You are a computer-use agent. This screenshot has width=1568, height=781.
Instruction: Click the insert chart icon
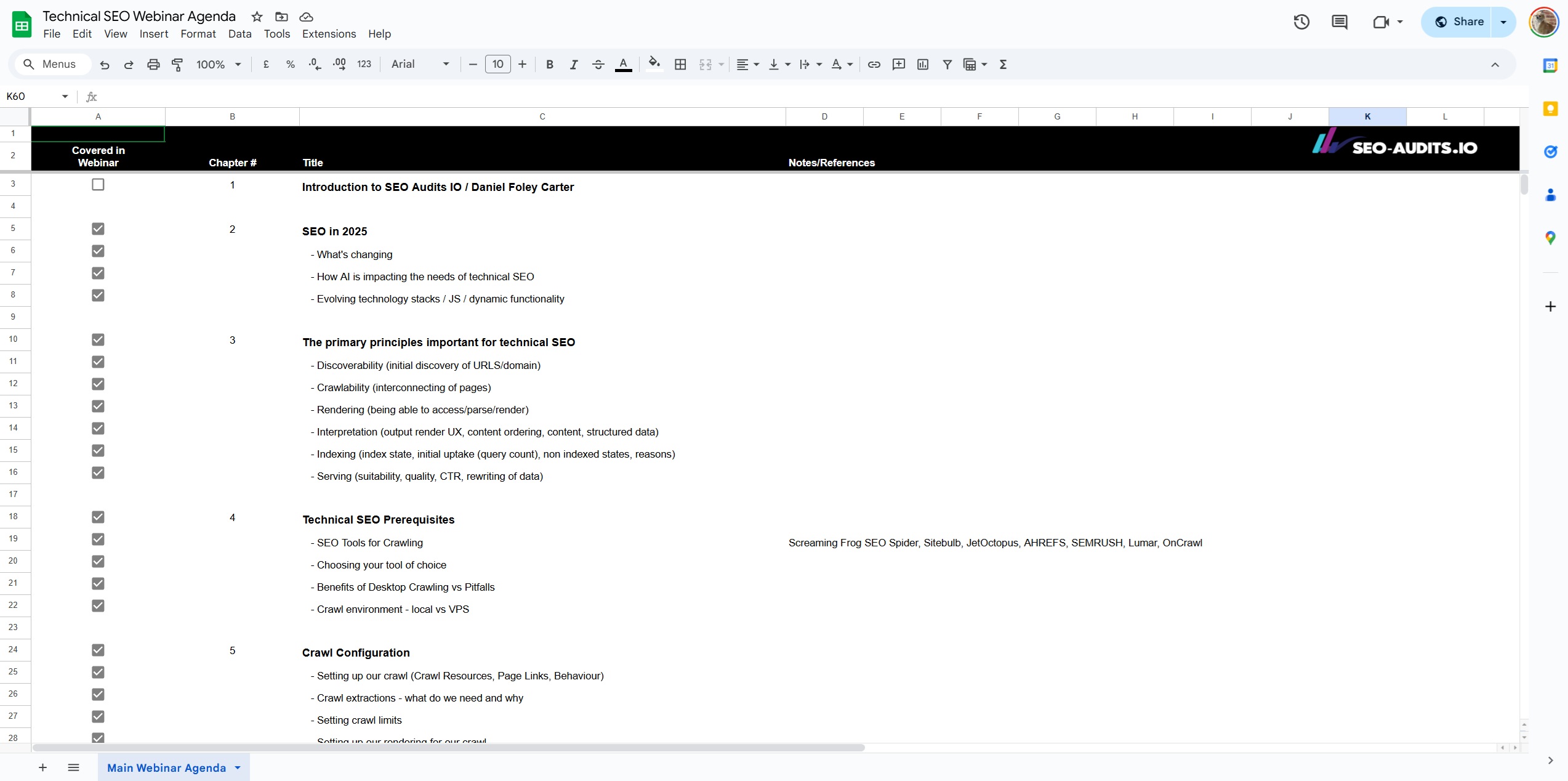click(922, 64)
